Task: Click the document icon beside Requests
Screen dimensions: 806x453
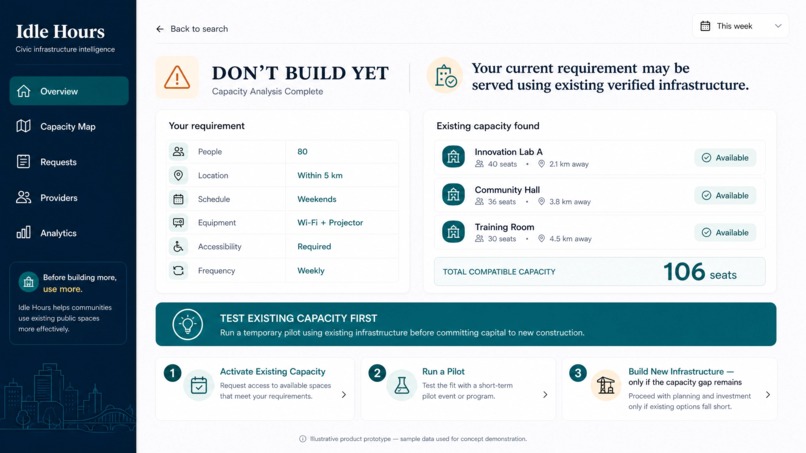Action: click(23, 161)
